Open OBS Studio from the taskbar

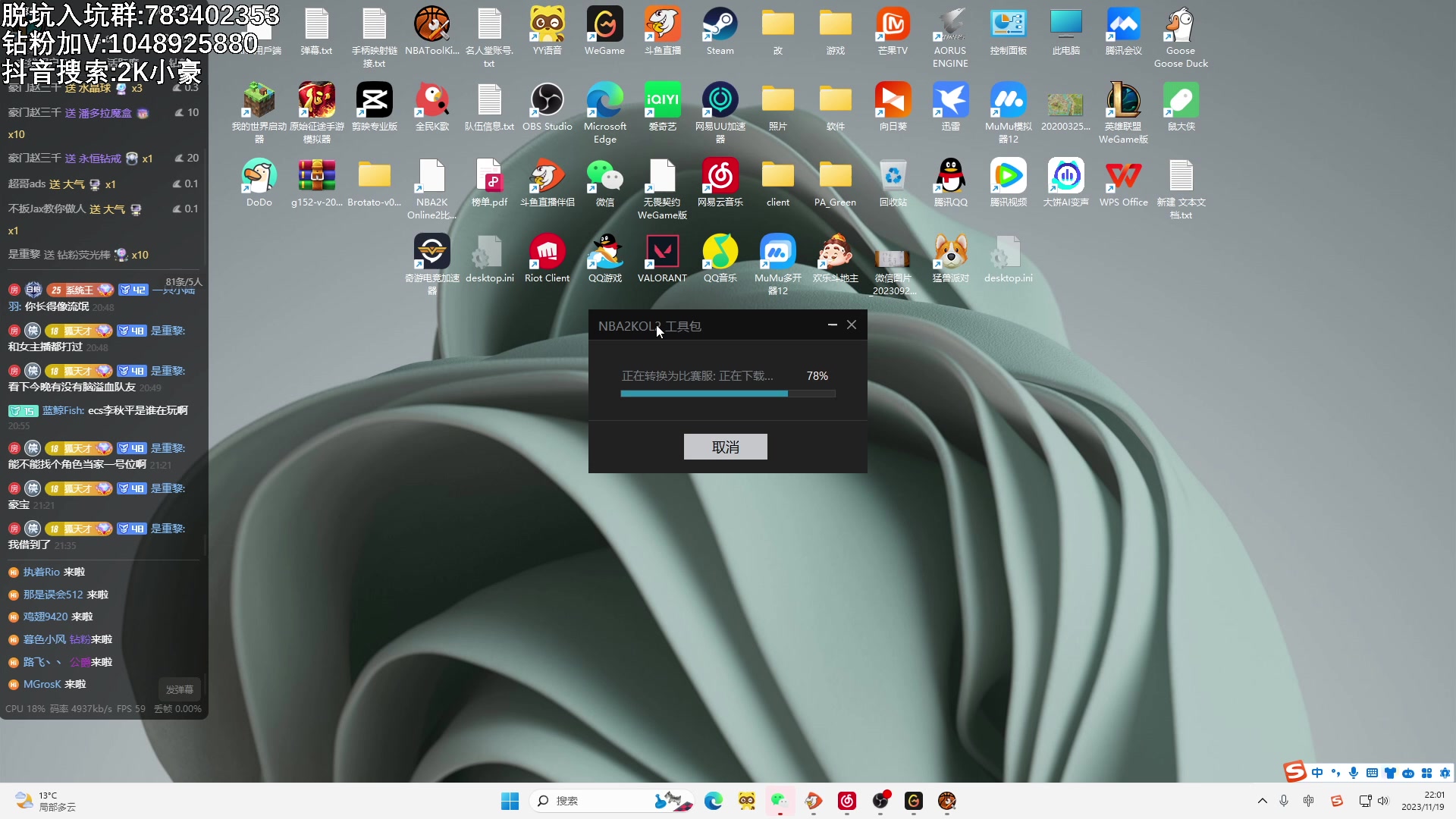point(880,801)
